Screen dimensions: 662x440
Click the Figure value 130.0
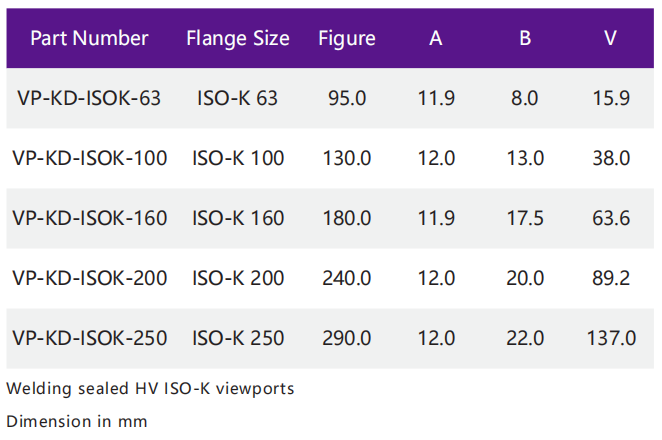point(347,158)
